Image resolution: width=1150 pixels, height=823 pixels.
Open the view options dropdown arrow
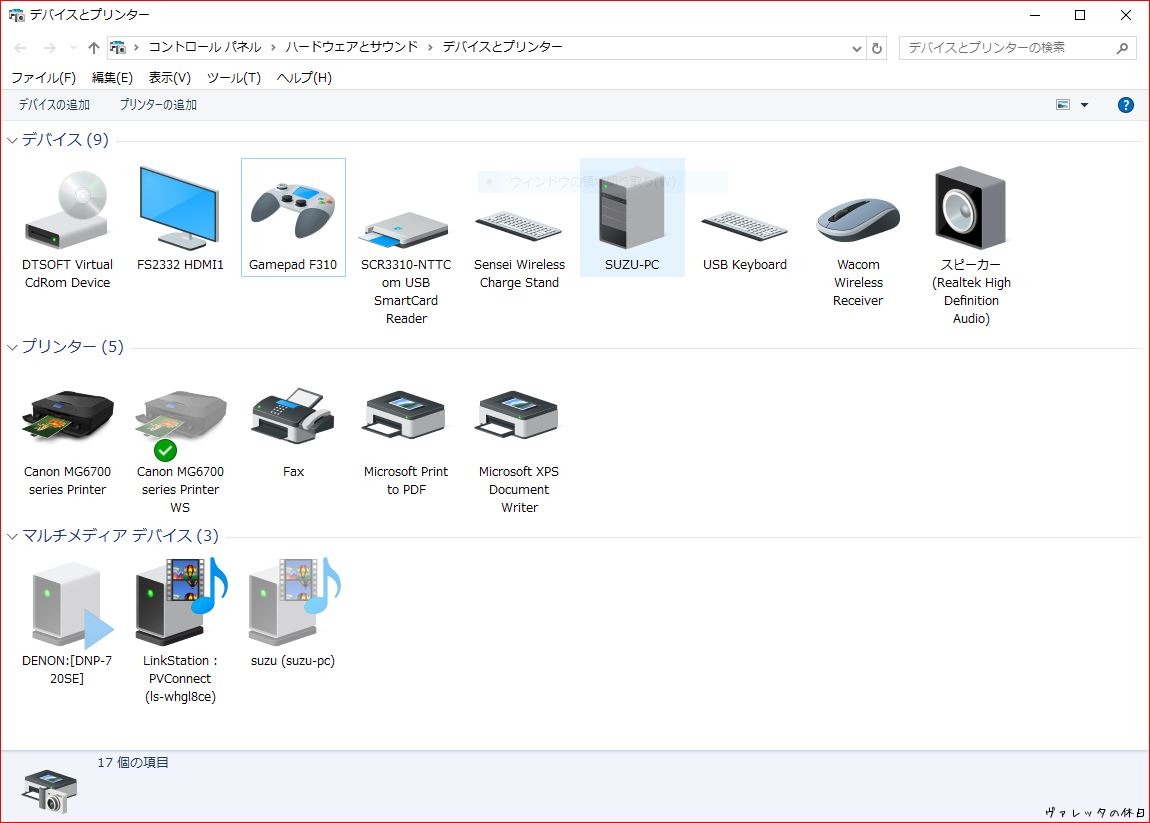pos(1084,105)
